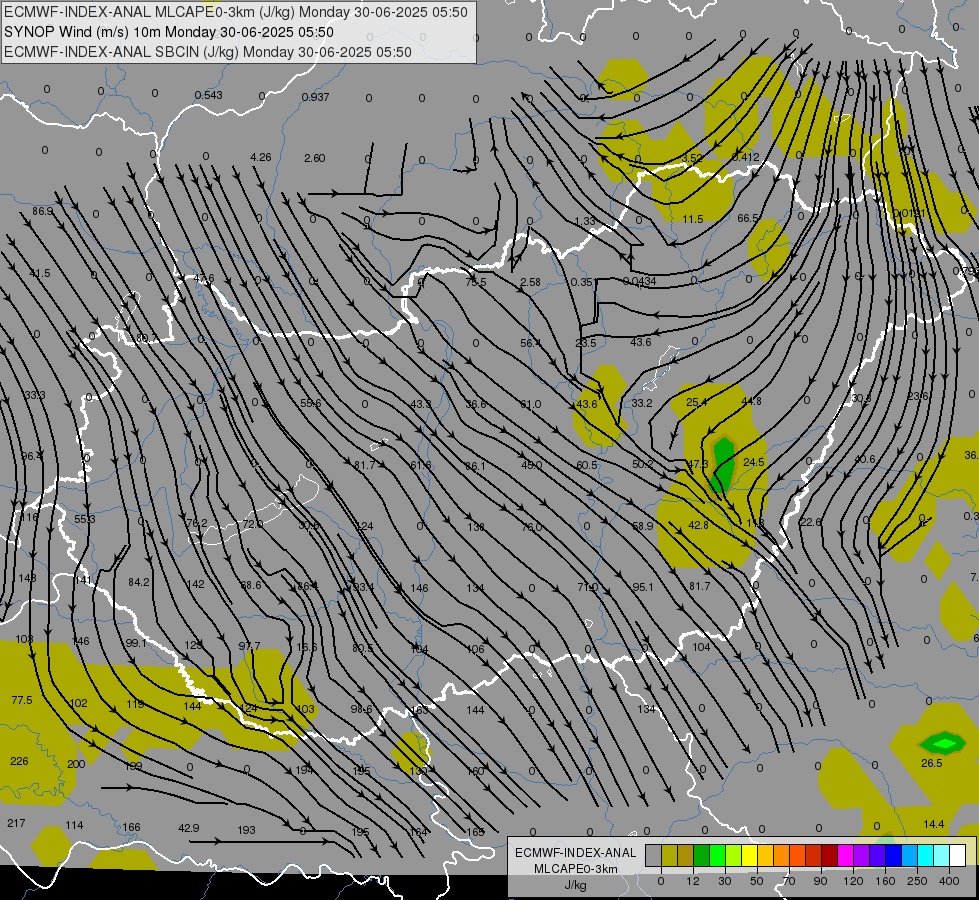Click the map value 66.5
Screen dimensions: 979x900
click(748, 219)
